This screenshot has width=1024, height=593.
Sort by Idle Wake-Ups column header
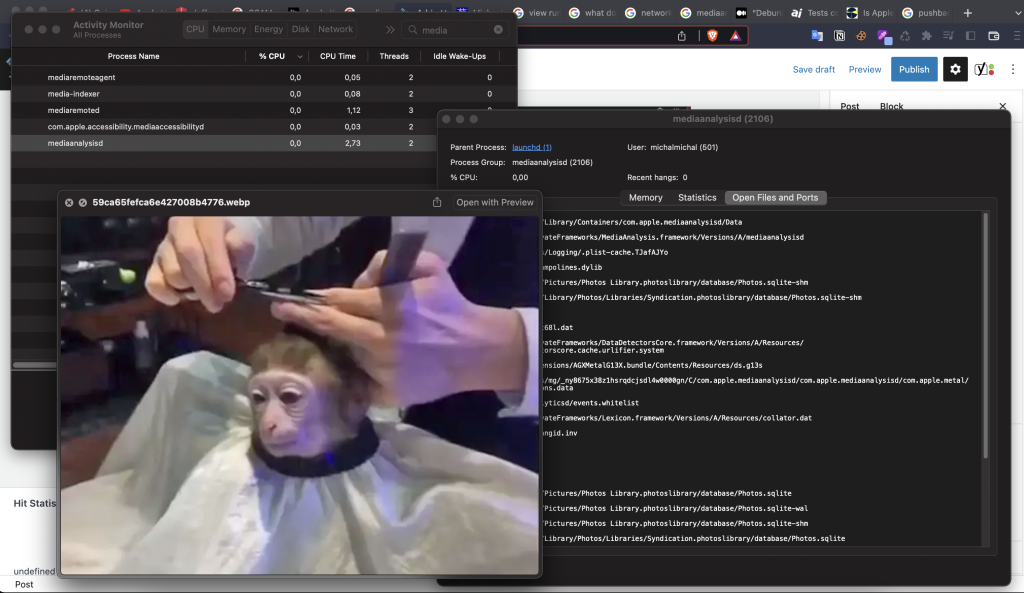[x=459, y=56]
